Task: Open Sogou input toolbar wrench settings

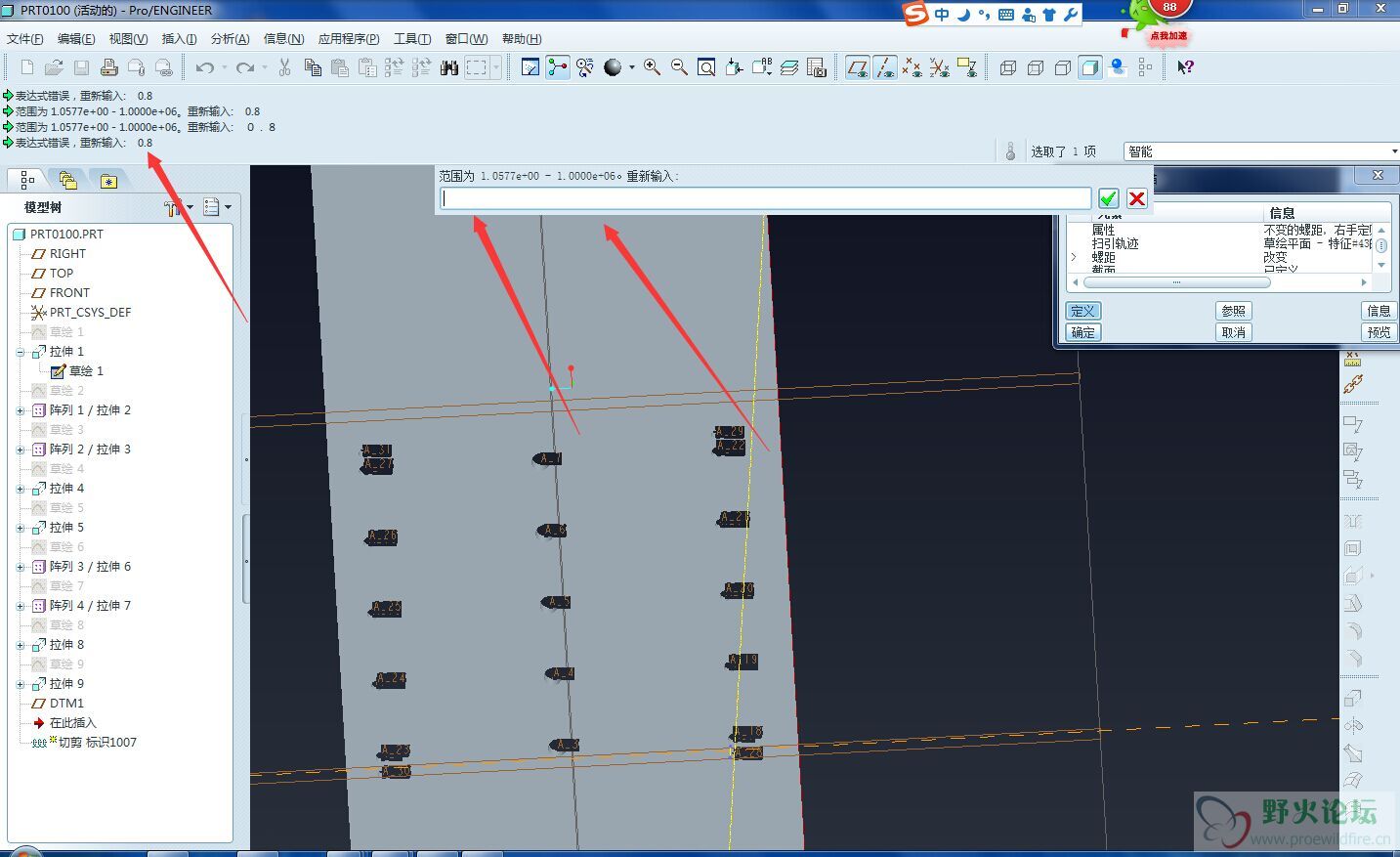Action: coord(1071,15)
